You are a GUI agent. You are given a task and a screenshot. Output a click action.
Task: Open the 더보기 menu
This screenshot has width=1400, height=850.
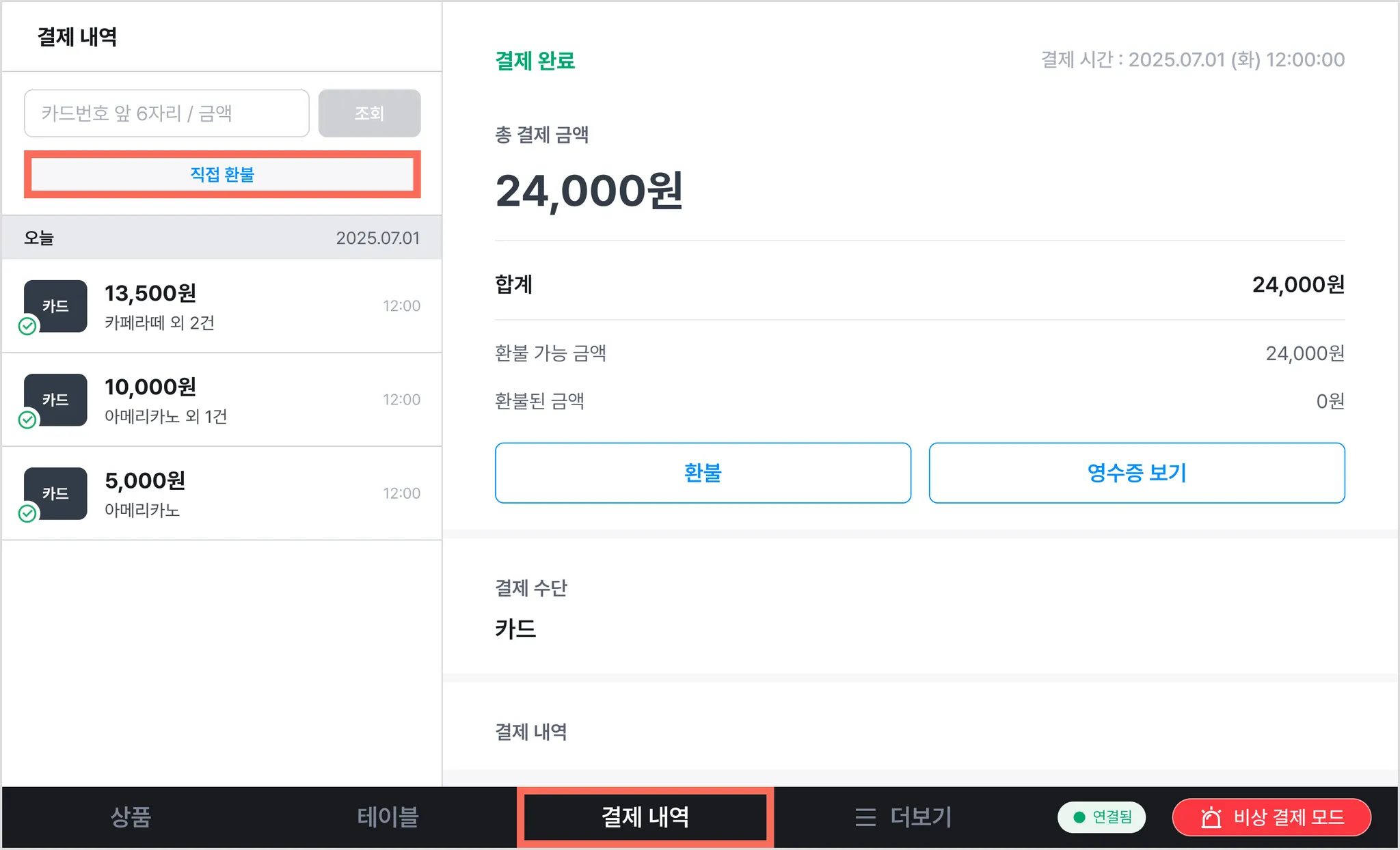pyautogui.click(x=903, y=817)
